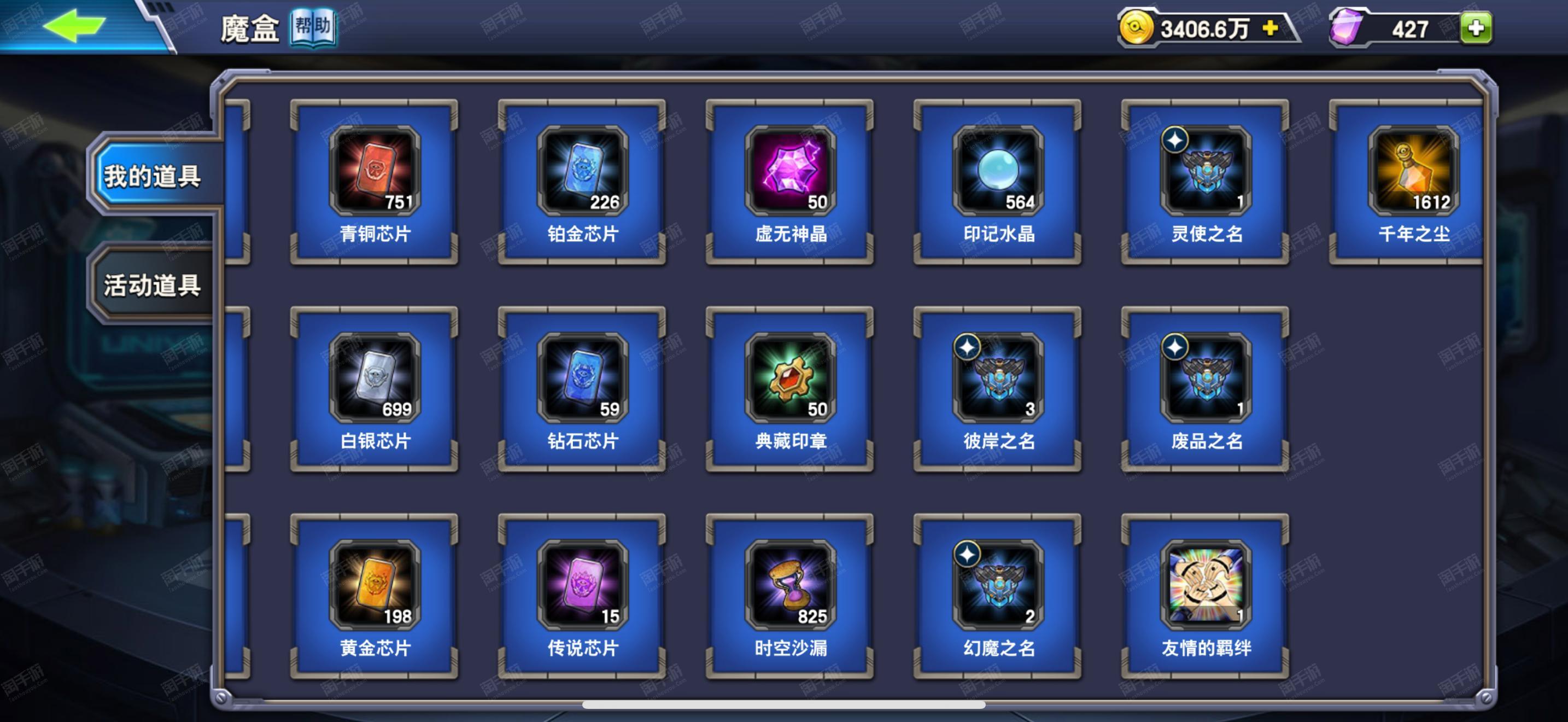Open the 虚无神晶 purple crystal item
This screenshot has width=1568, height=722.
(789, 182)
